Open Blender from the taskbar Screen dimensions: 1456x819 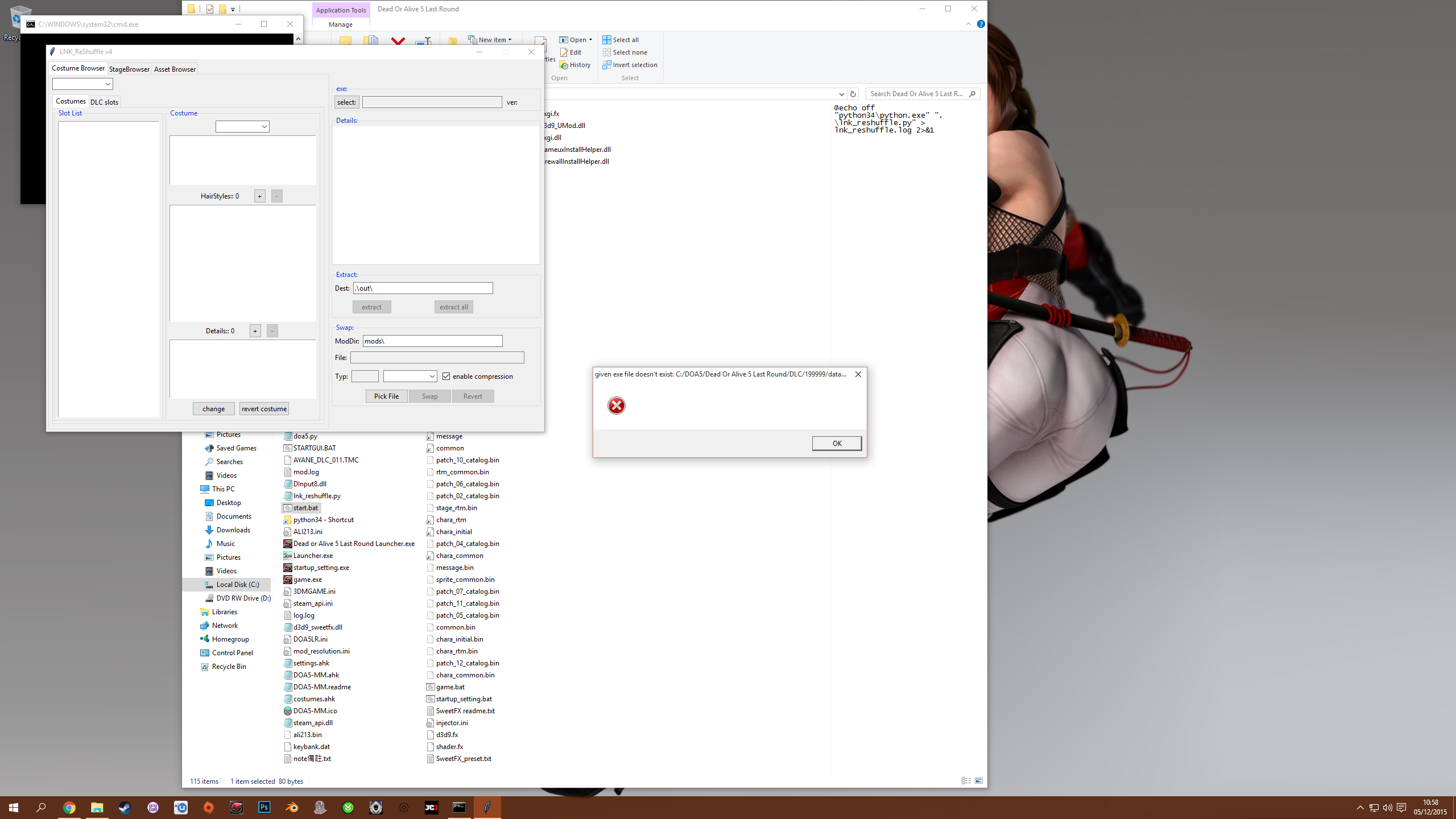point(292,808)
